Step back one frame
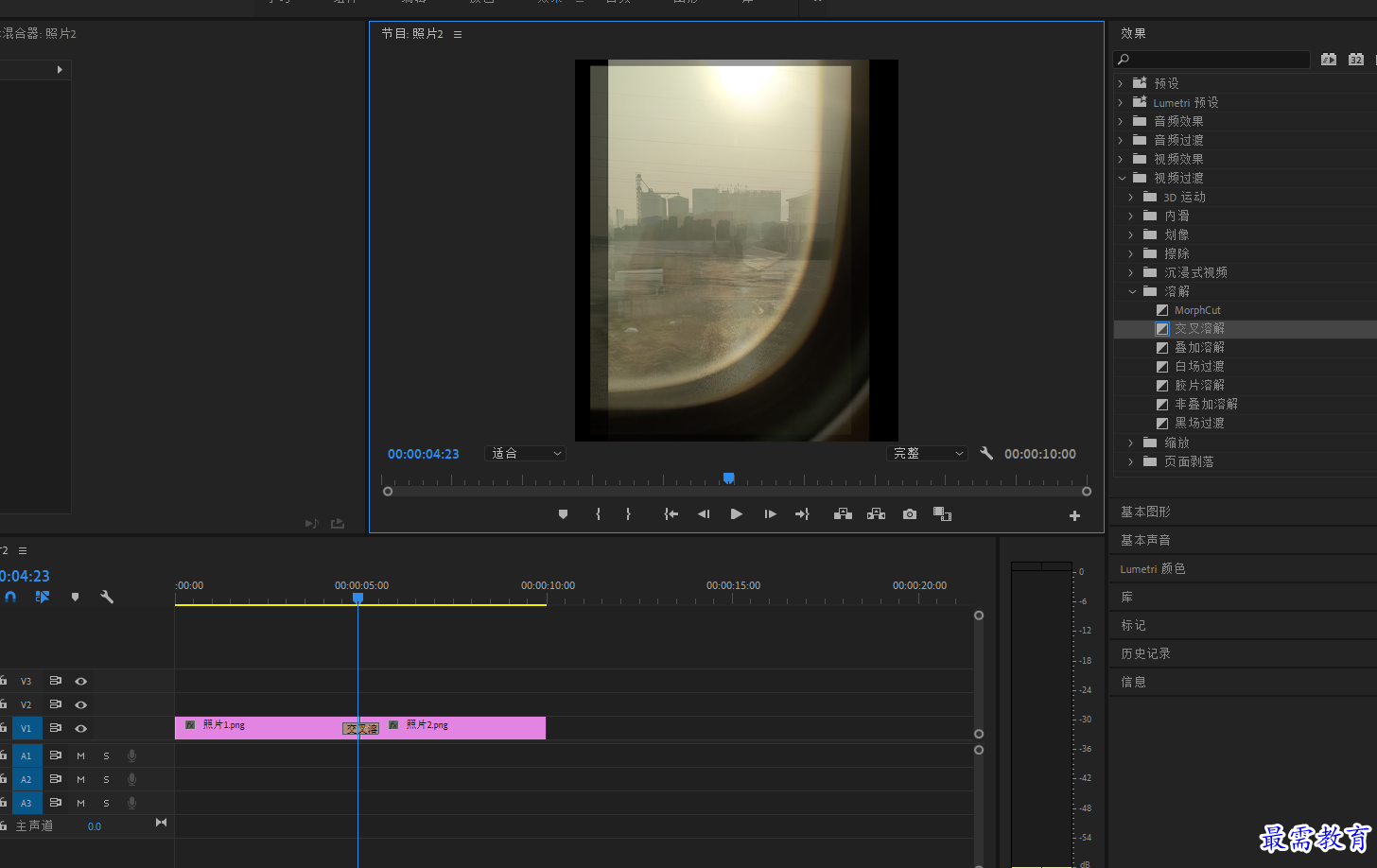 703,514
